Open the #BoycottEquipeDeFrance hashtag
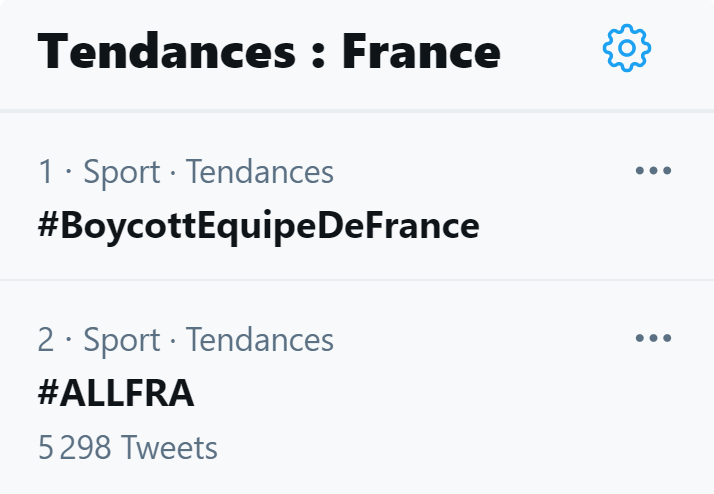714x494 pixels. [x=258, y=226]
